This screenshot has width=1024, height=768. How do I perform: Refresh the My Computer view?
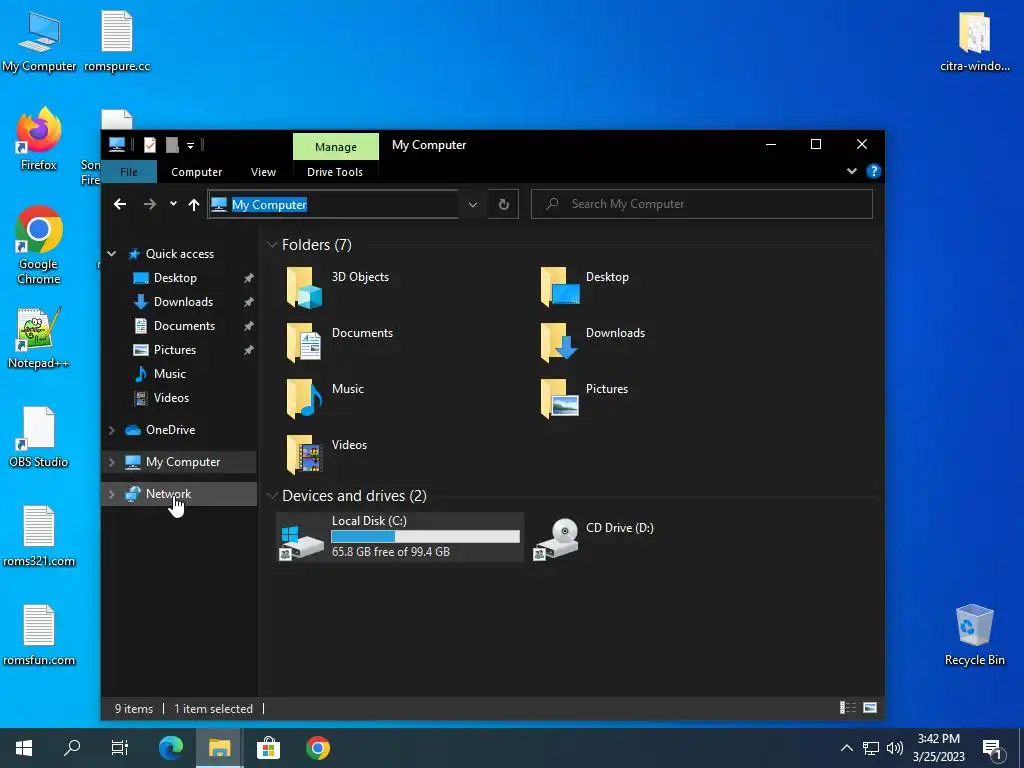pos(504,204)
